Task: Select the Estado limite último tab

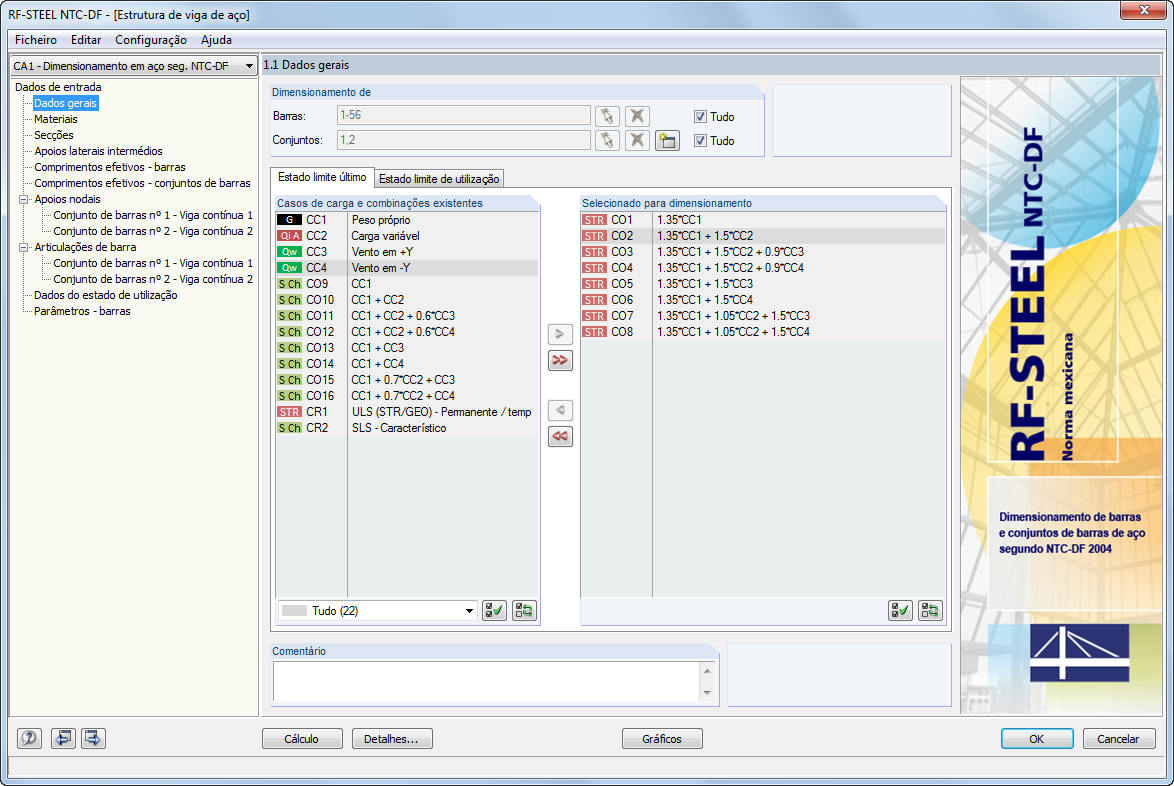Action: coord(322,177)
